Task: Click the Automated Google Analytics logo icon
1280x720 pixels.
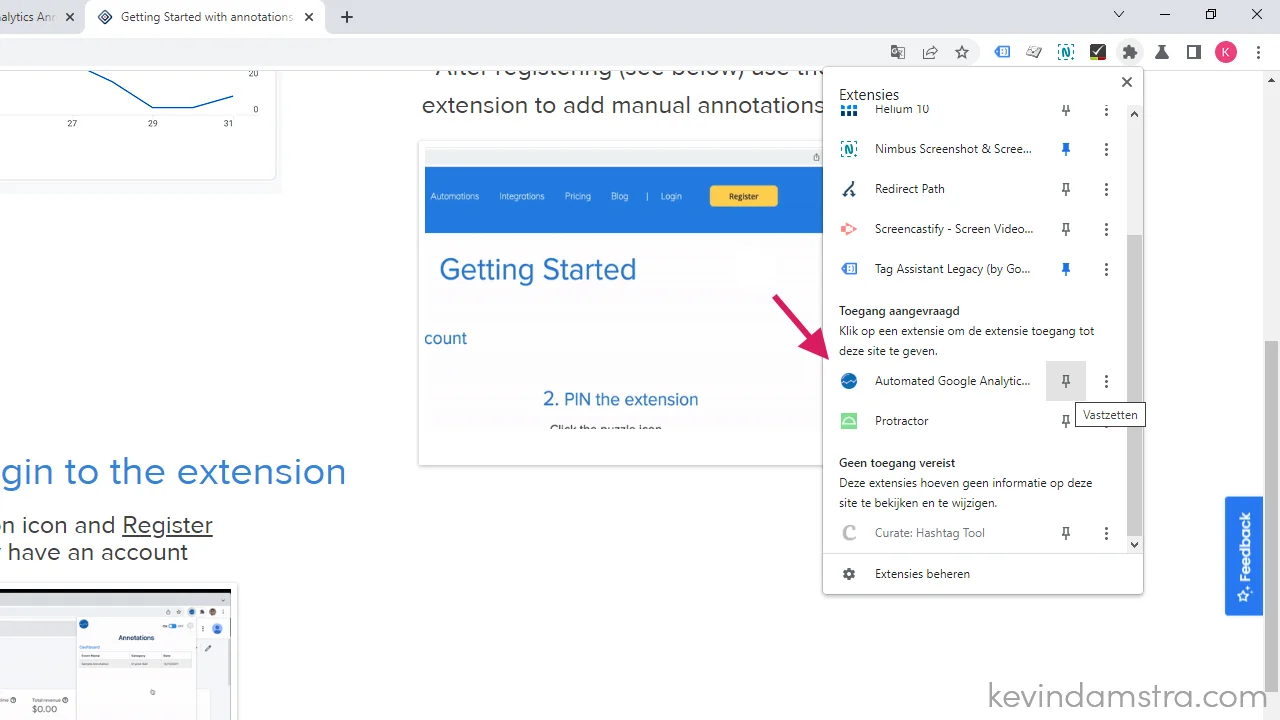Action: pos(849,381)
